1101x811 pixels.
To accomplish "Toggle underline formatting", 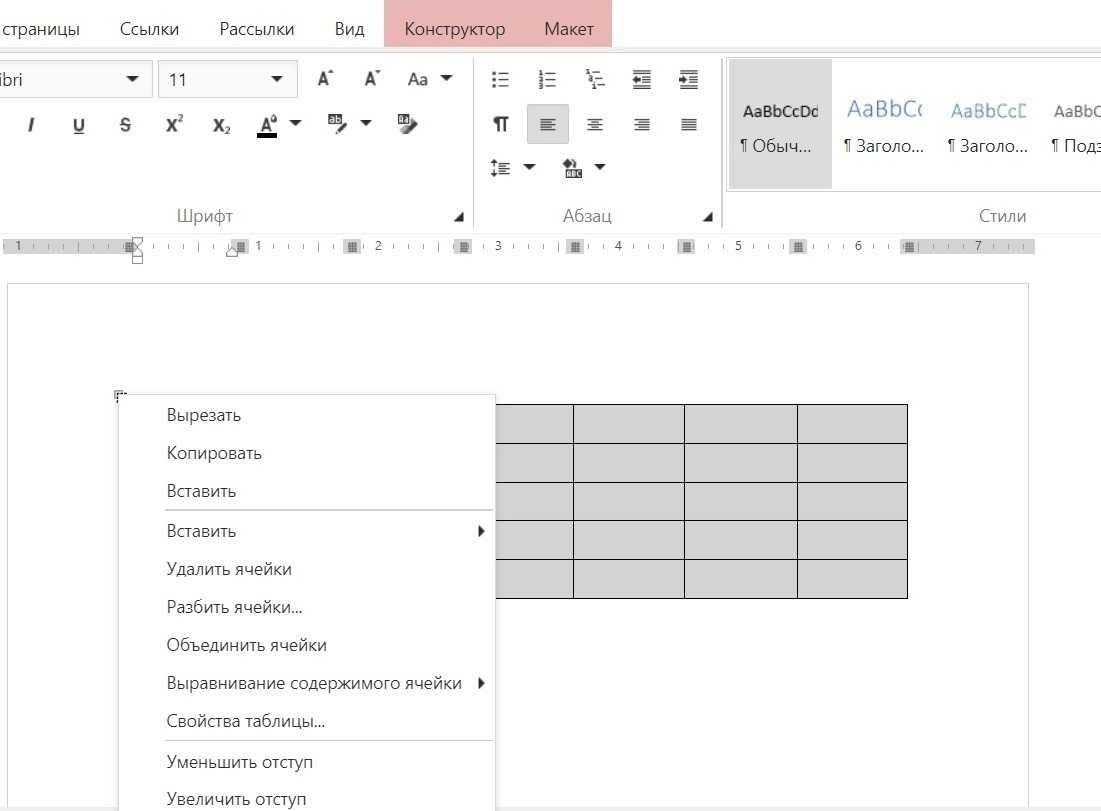I will (79, 125).
